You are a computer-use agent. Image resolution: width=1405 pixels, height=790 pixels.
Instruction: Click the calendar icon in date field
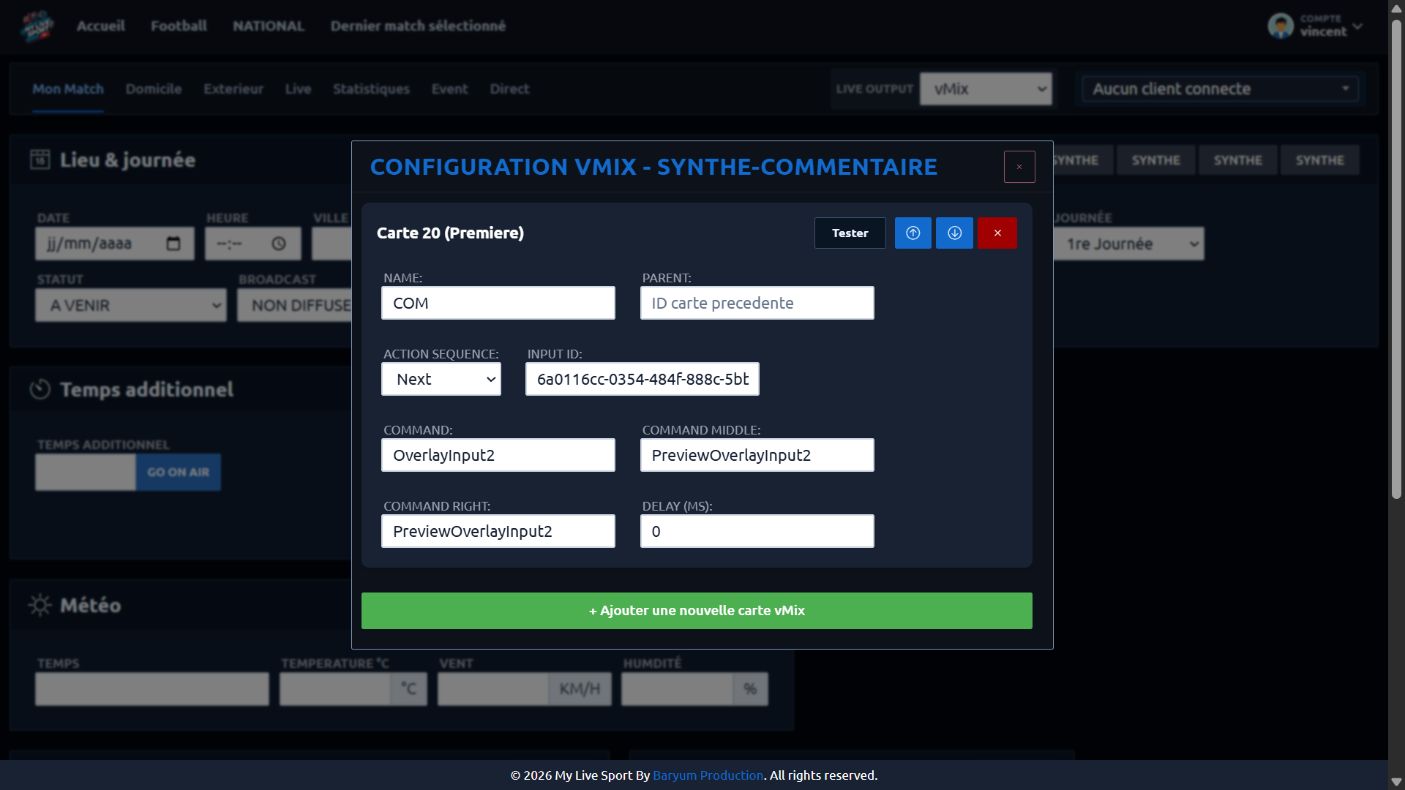[174, 243]
